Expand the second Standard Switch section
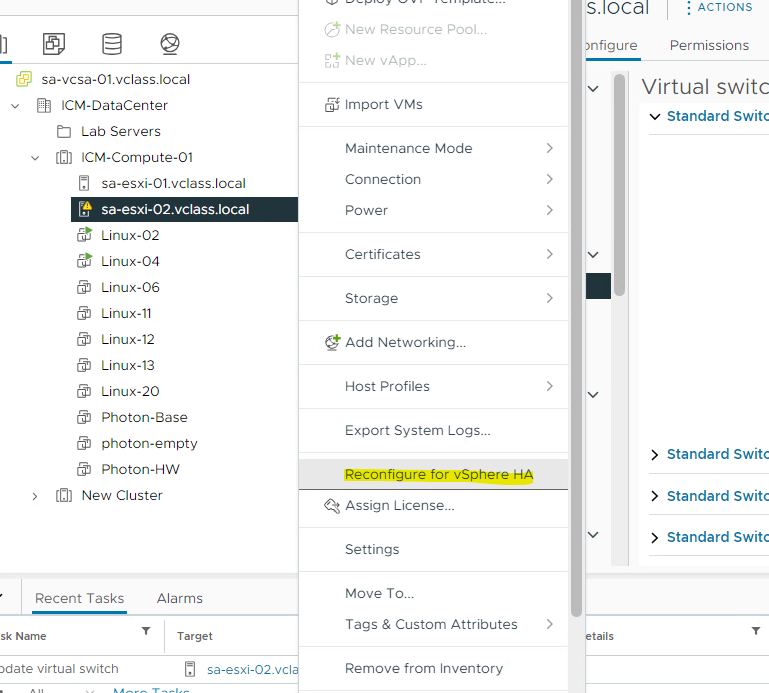Image resolution: width=769 pixels, height=693 pixels. pyautogui.click(x=654, y=455)
